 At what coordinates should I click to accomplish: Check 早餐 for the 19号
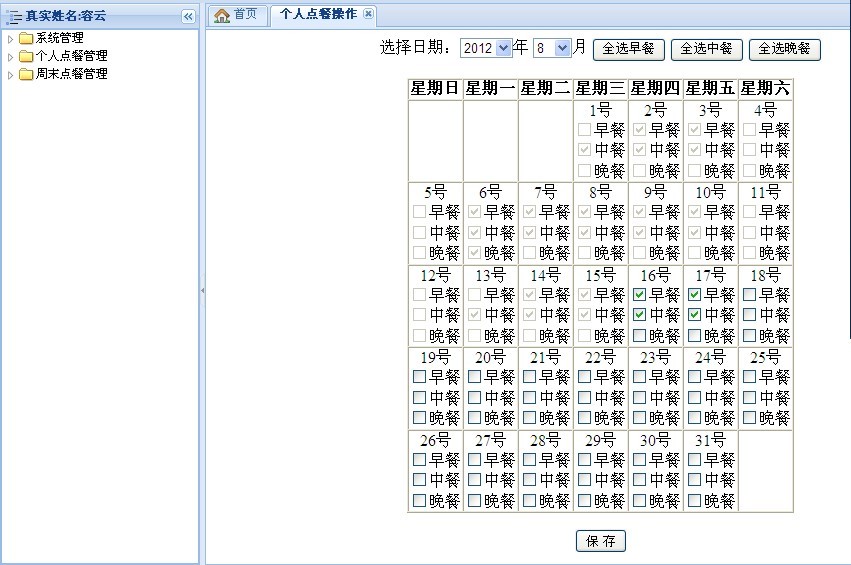tap(419, 377)
